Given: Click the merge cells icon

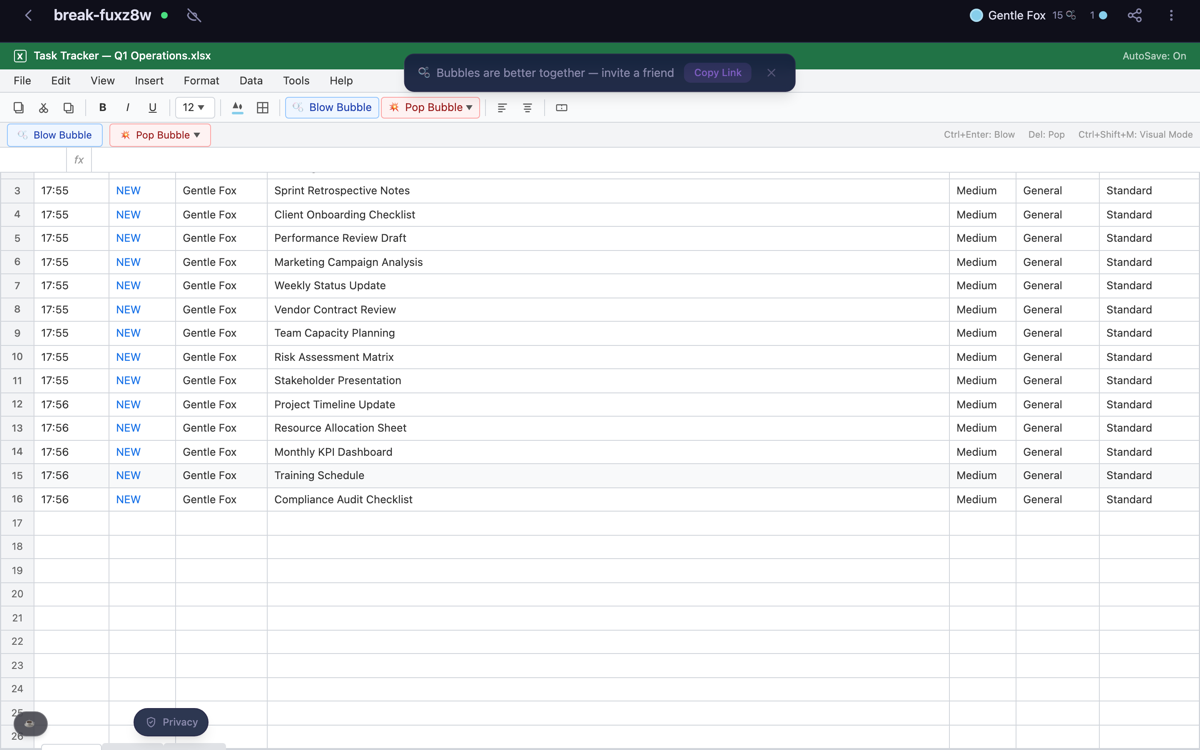Looking at the screenshot, I should [x=561, y=108].
